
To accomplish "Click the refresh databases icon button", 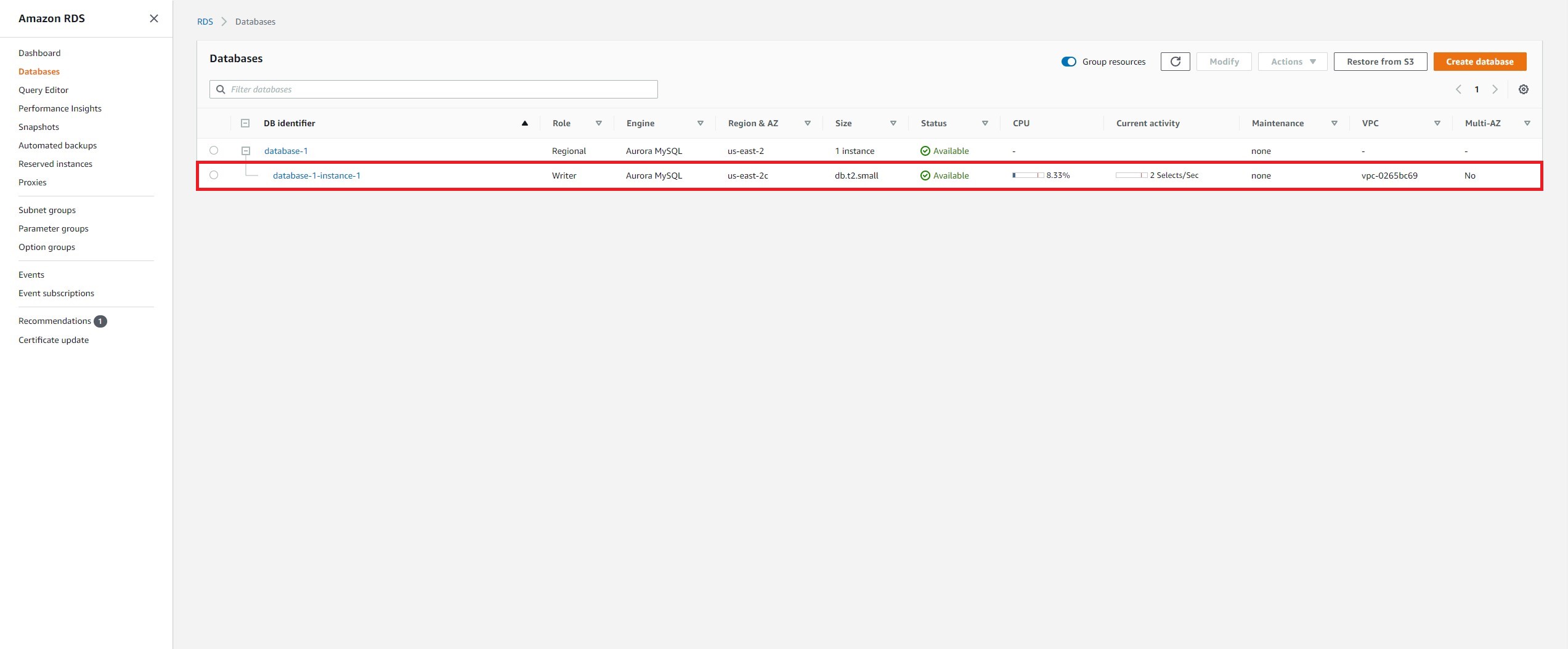I will [x=1175, y=62].
